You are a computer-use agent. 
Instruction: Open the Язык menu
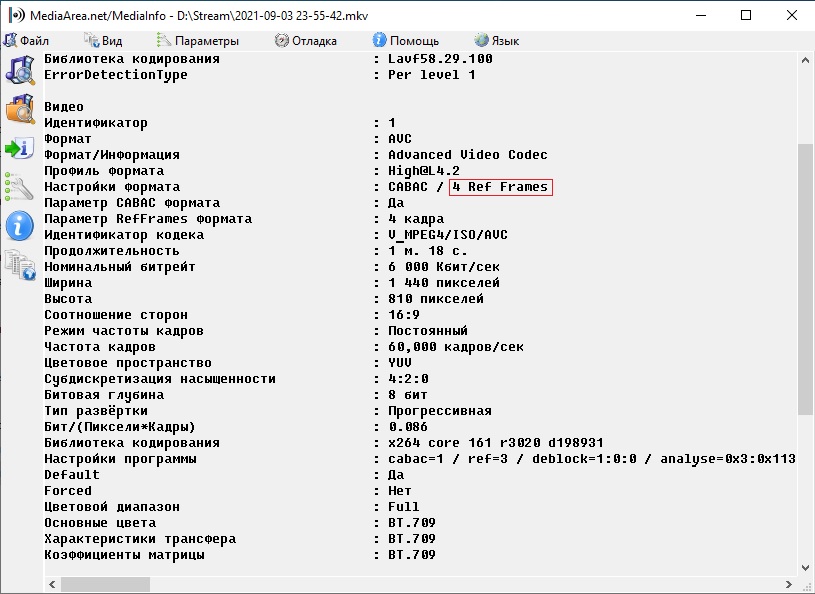point(497,41)
